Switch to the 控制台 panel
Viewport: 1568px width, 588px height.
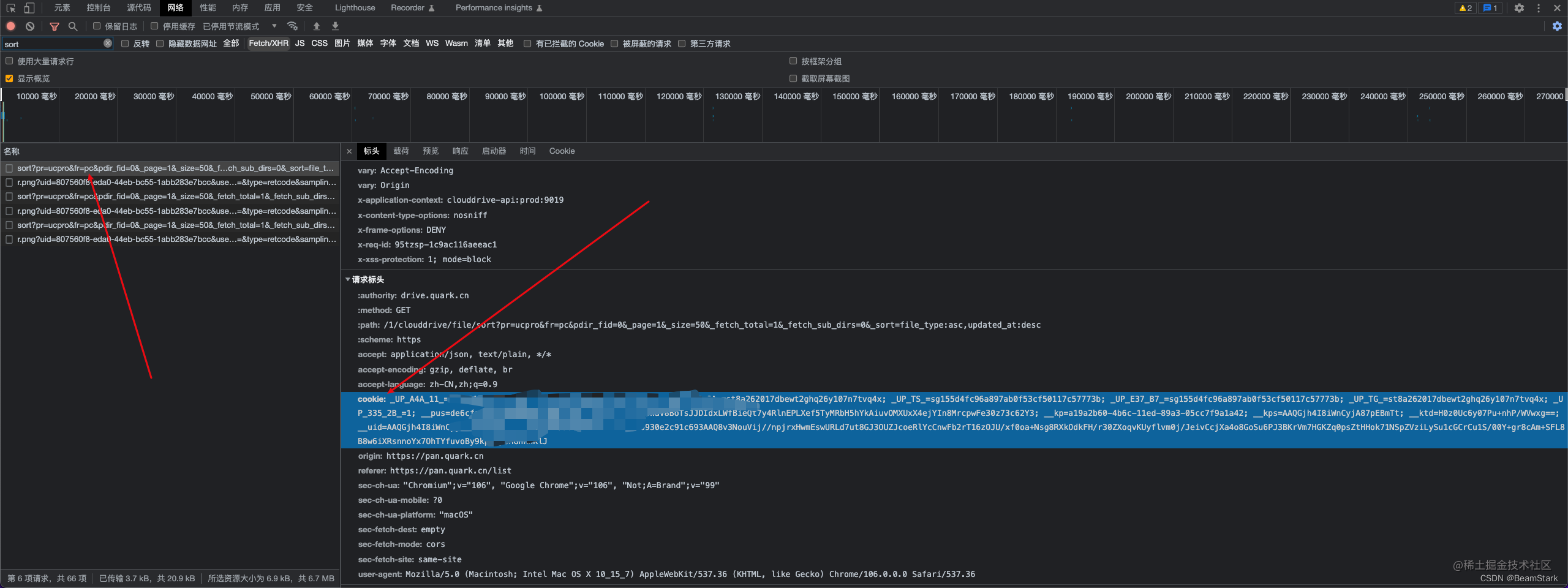[x=98, y=8]
